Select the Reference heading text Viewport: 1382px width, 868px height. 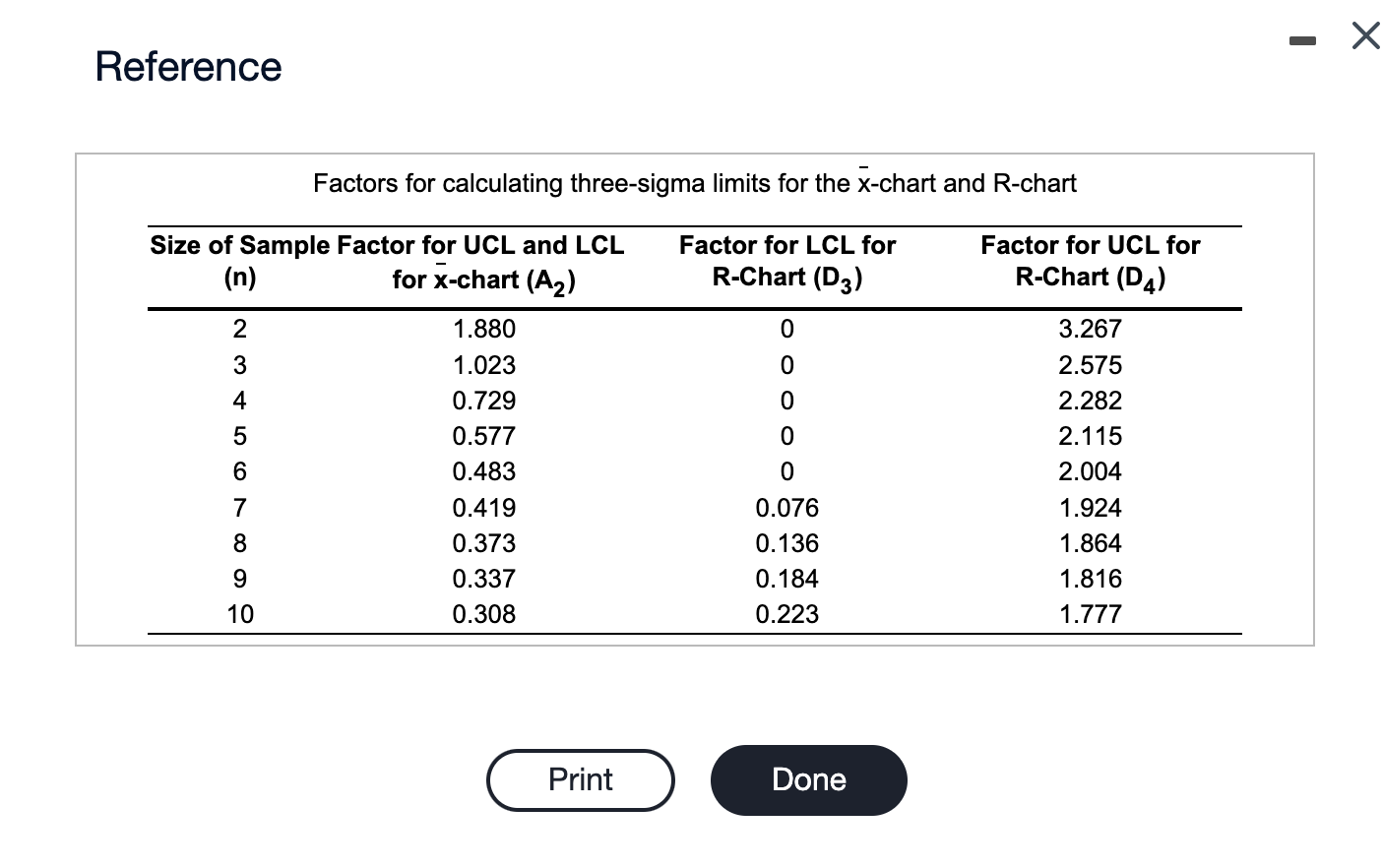(188, 66)
